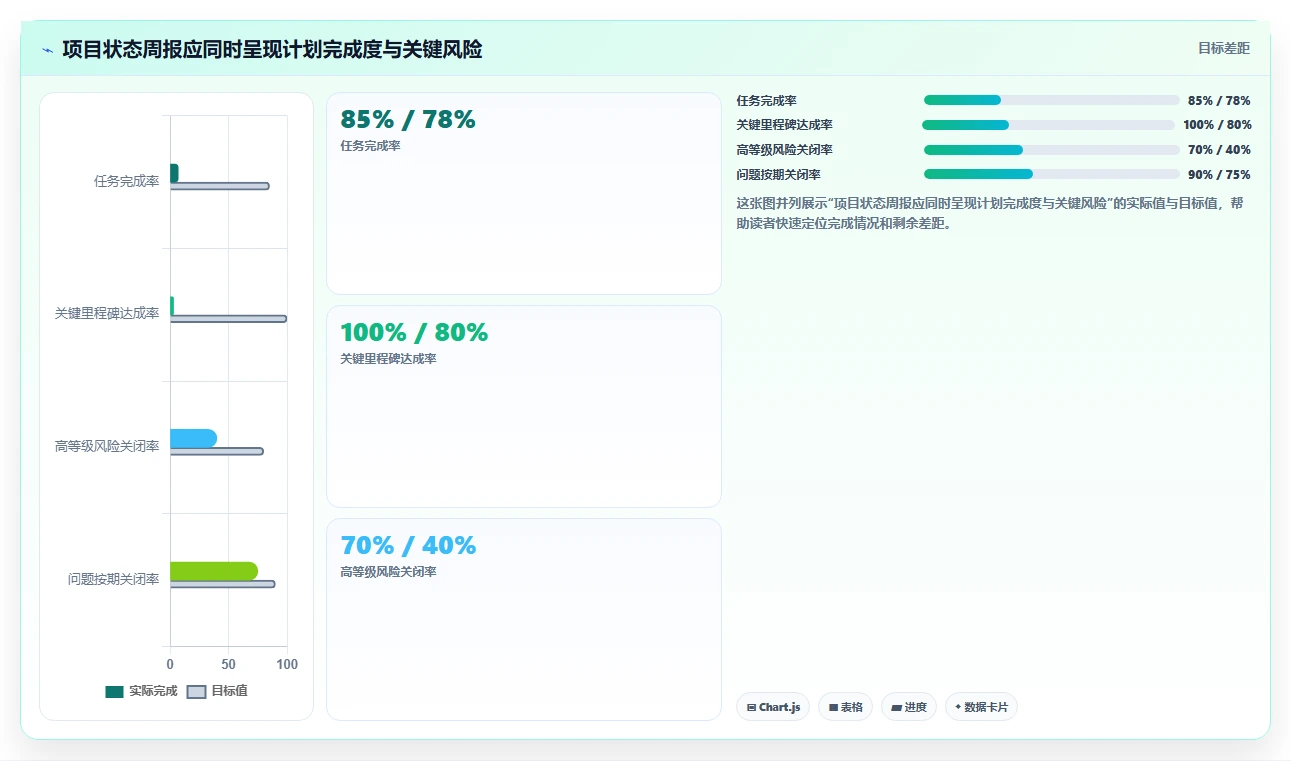The image size is (1291, 761).
Task: Select the gray target bar for 高等级风险关闭率
Action: pyautogui.click(x=217, y=452)
